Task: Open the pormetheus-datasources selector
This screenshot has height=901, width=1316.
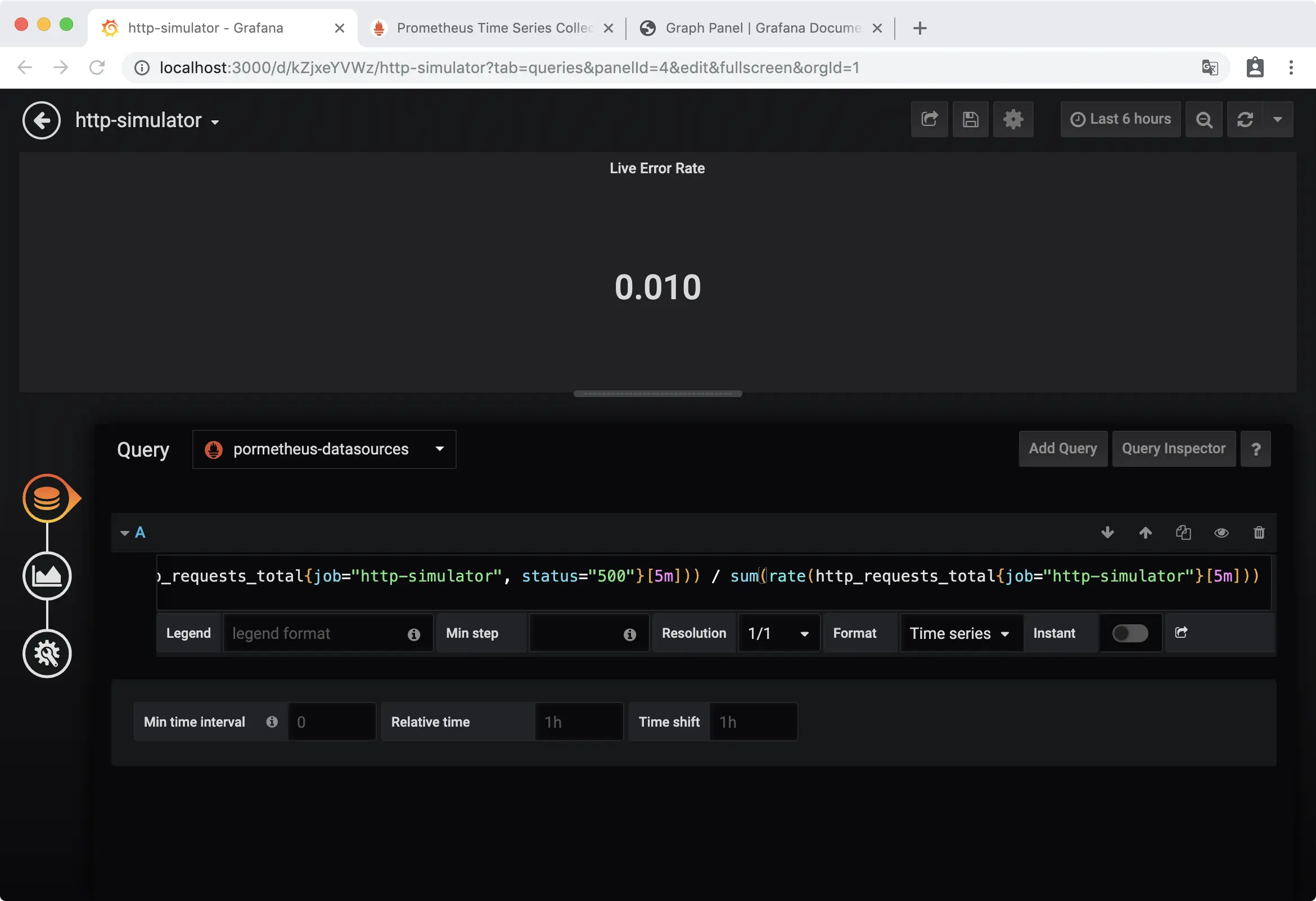Action: [324, 449]
